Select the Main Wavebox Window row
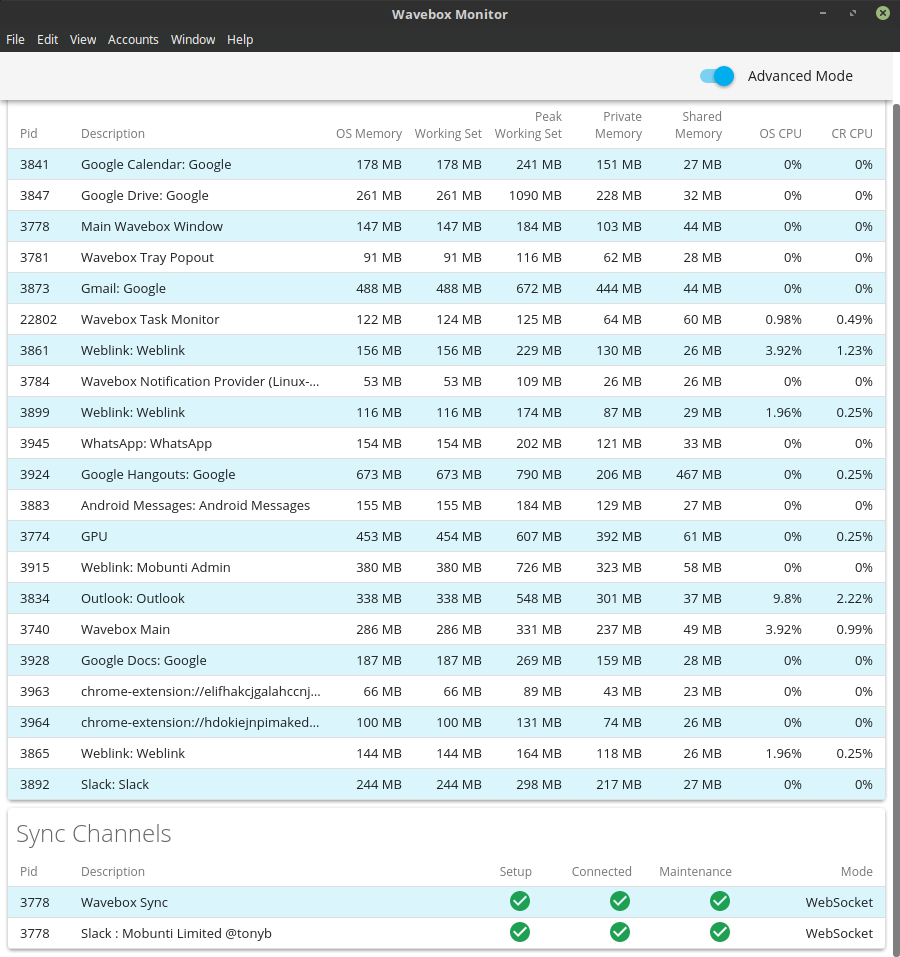900x957 pixels. [x=446, y=226]
